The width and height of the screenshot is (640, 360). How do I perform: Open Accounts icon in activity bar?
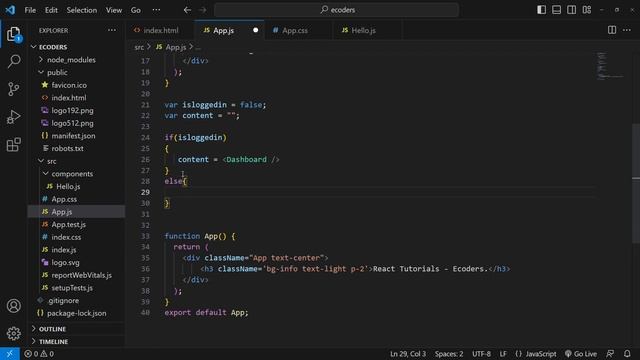point(13,306)
